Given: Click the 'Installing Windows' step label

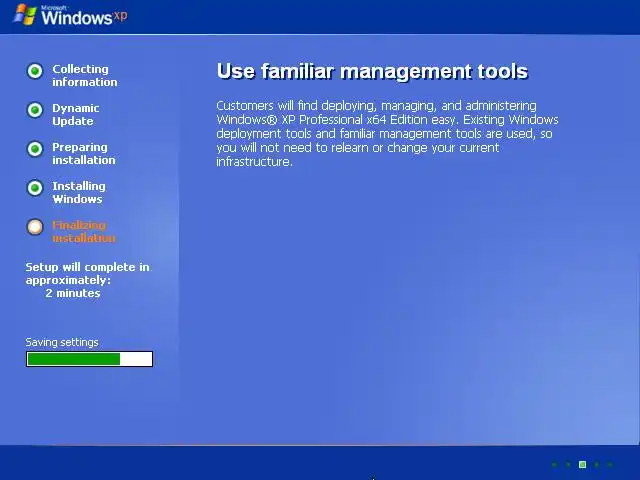Looking at the screenshot, I should 79,193.
